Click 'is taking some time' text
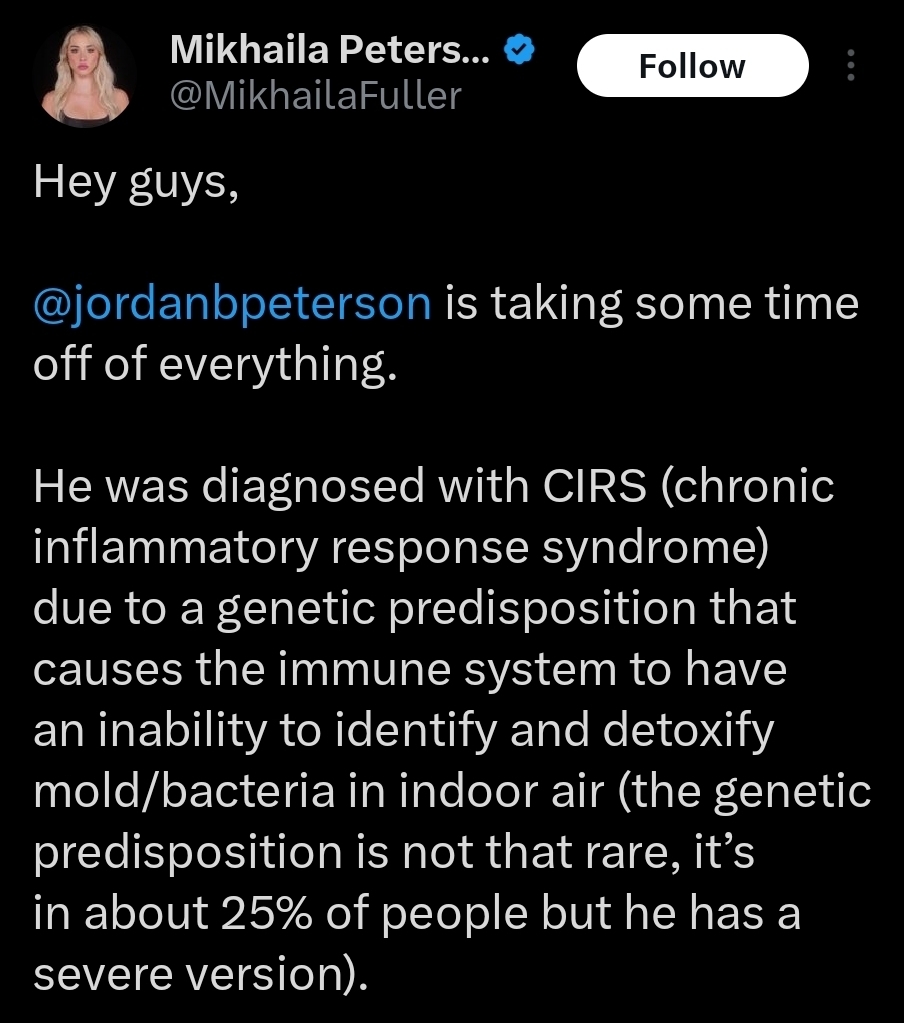Image resolution: width=904 pixels, height=1023 pixels. [x=652, y=304]
